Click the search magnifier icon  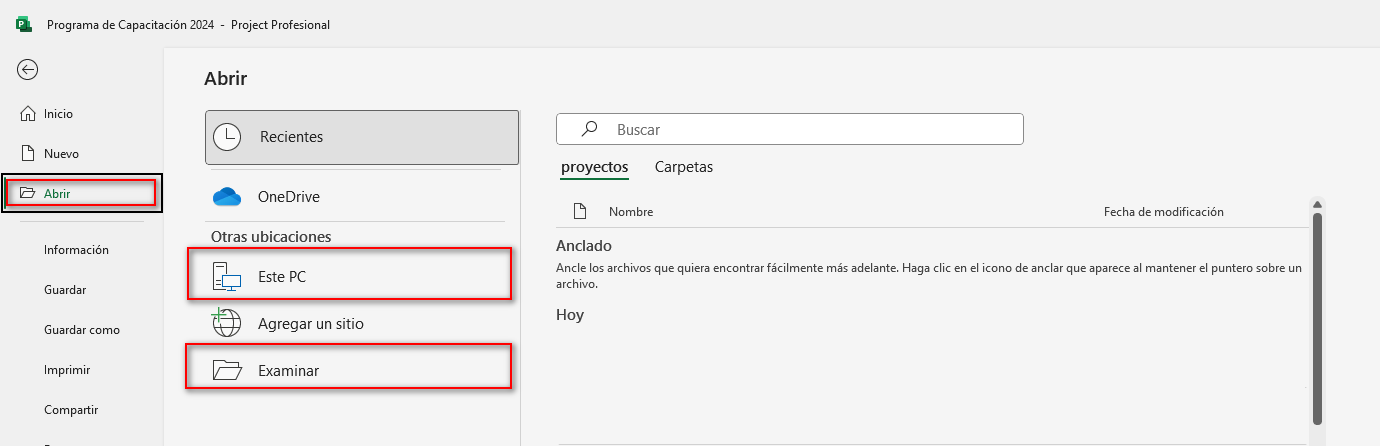(x=590, y=129)
